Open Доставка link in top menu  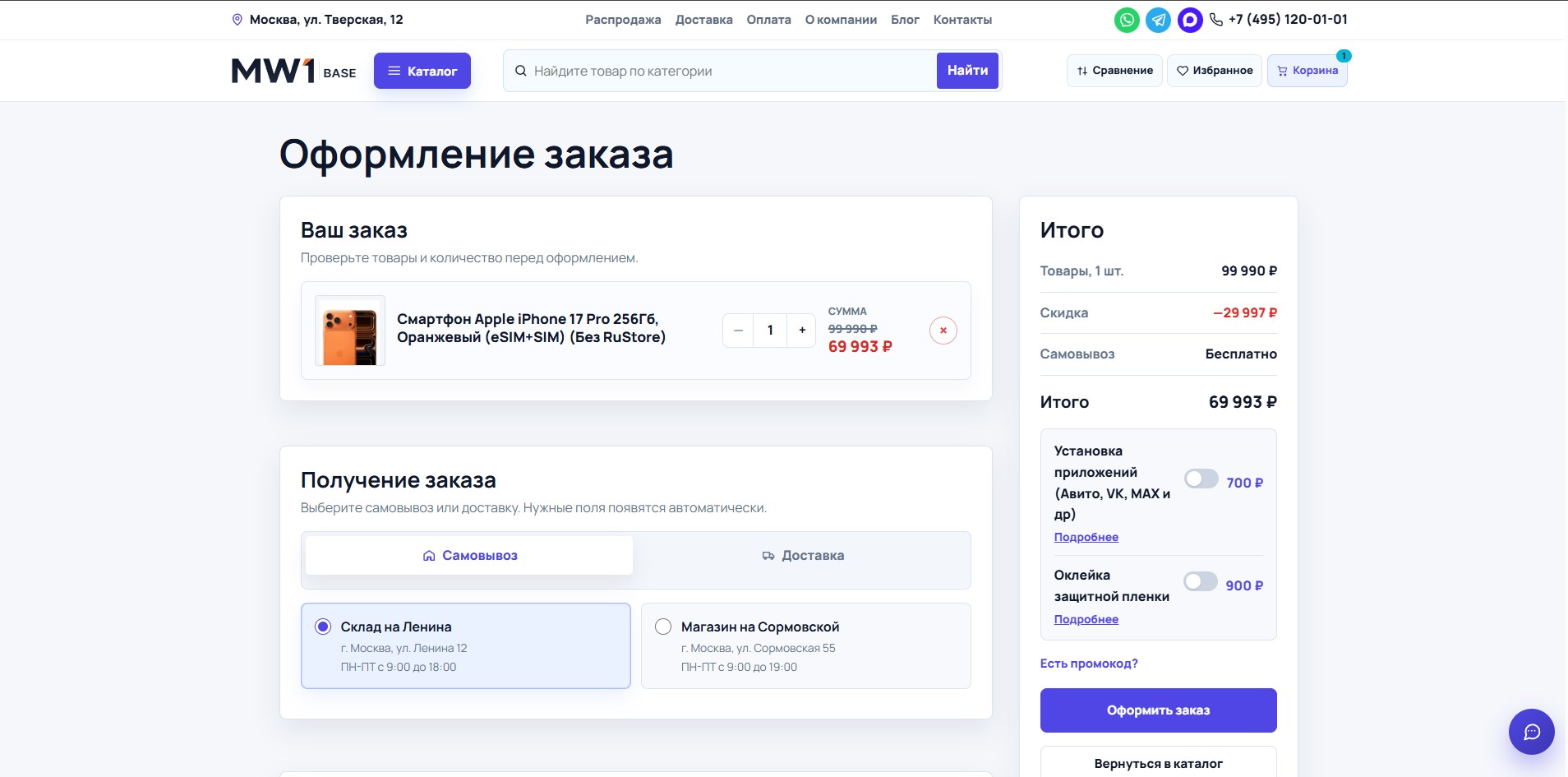pyautogui.click(x=703, y=20)
